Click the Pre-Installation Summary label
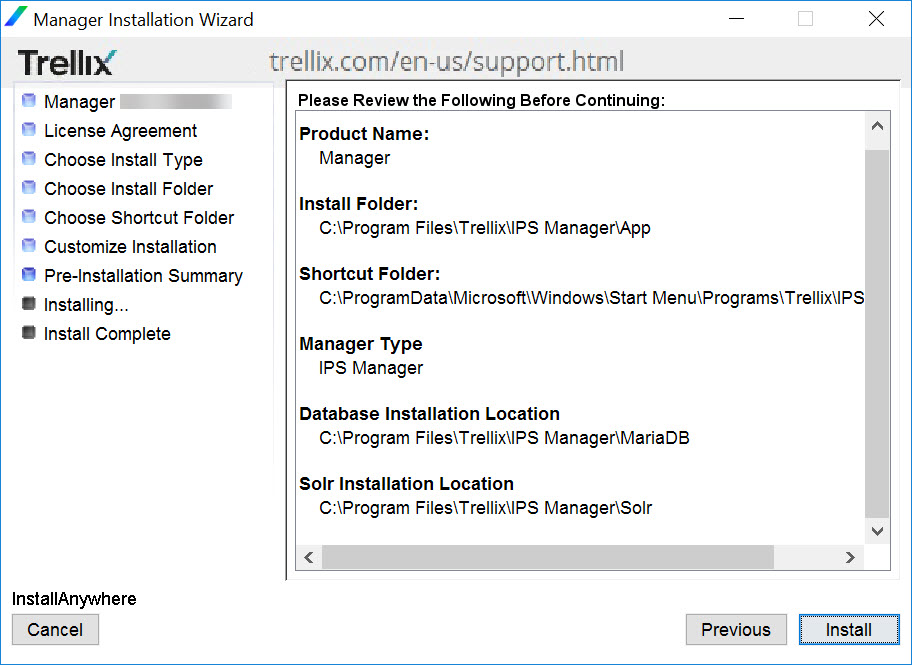The image size is (912, 665). coord(143,276)
